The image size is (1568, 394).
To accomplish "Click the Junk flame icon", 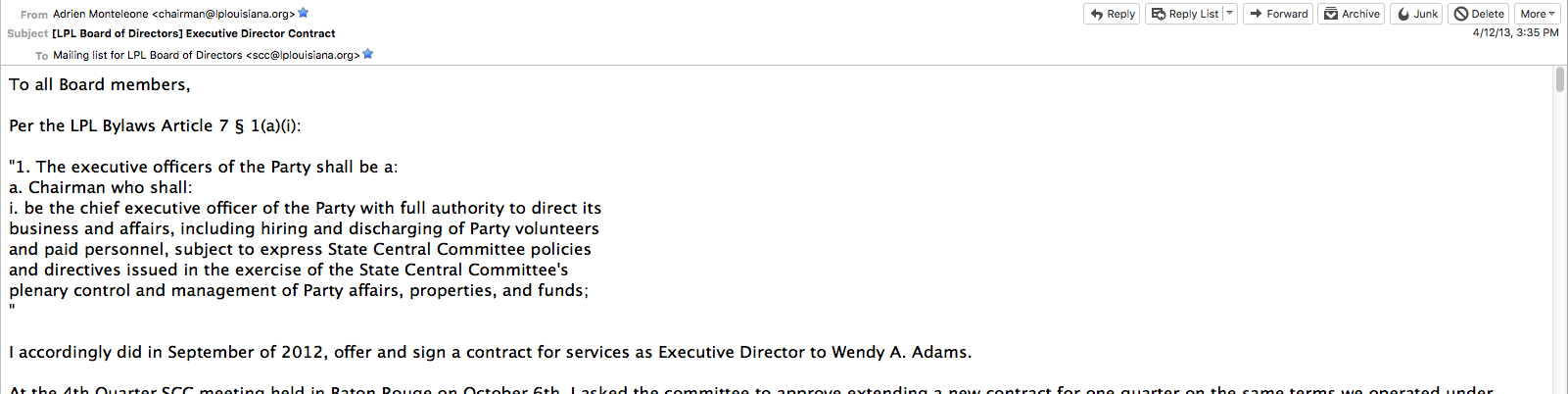I will [1403, 14].
